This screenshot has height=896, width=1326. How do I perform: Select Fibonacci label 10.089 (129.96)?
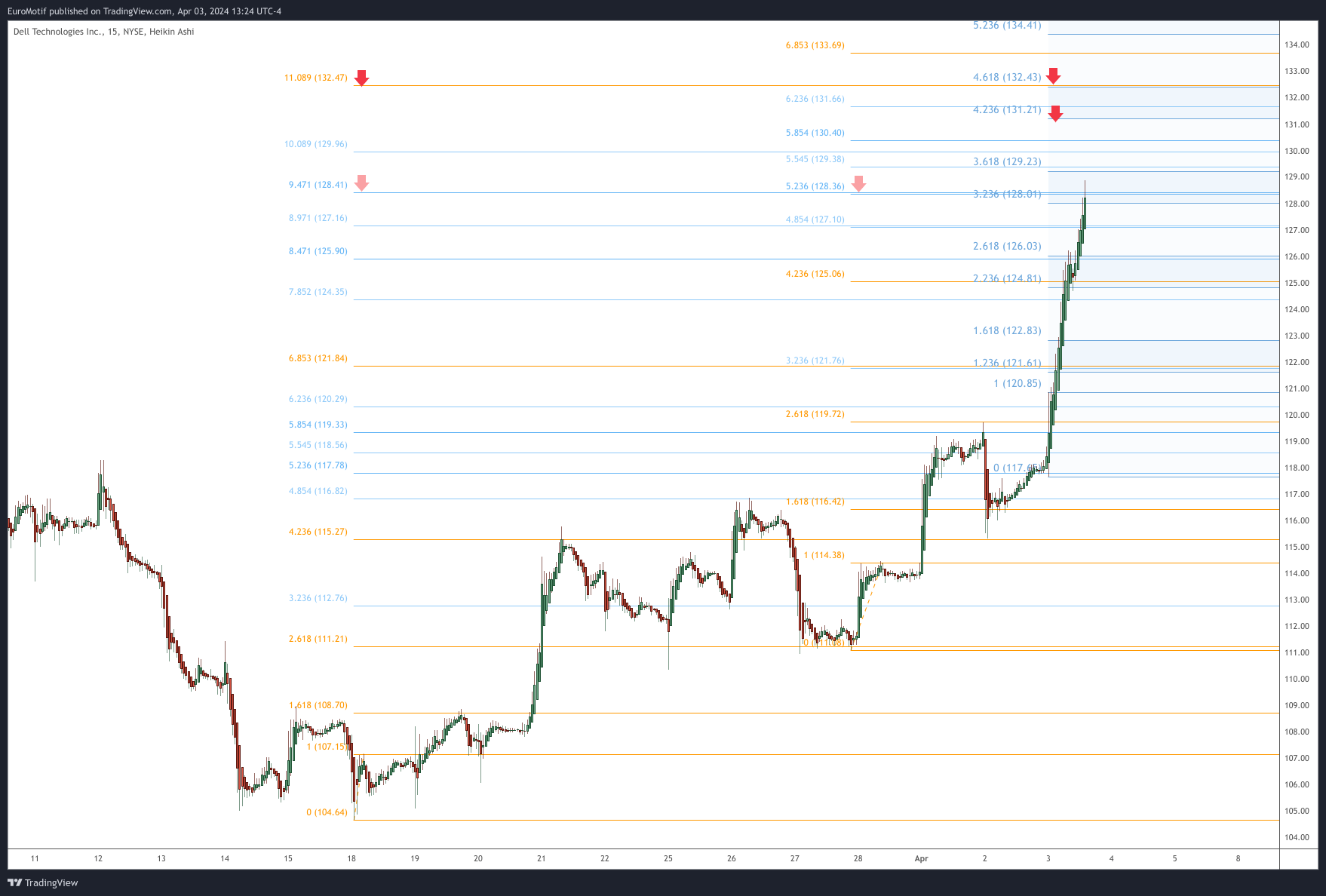[316, 144]
